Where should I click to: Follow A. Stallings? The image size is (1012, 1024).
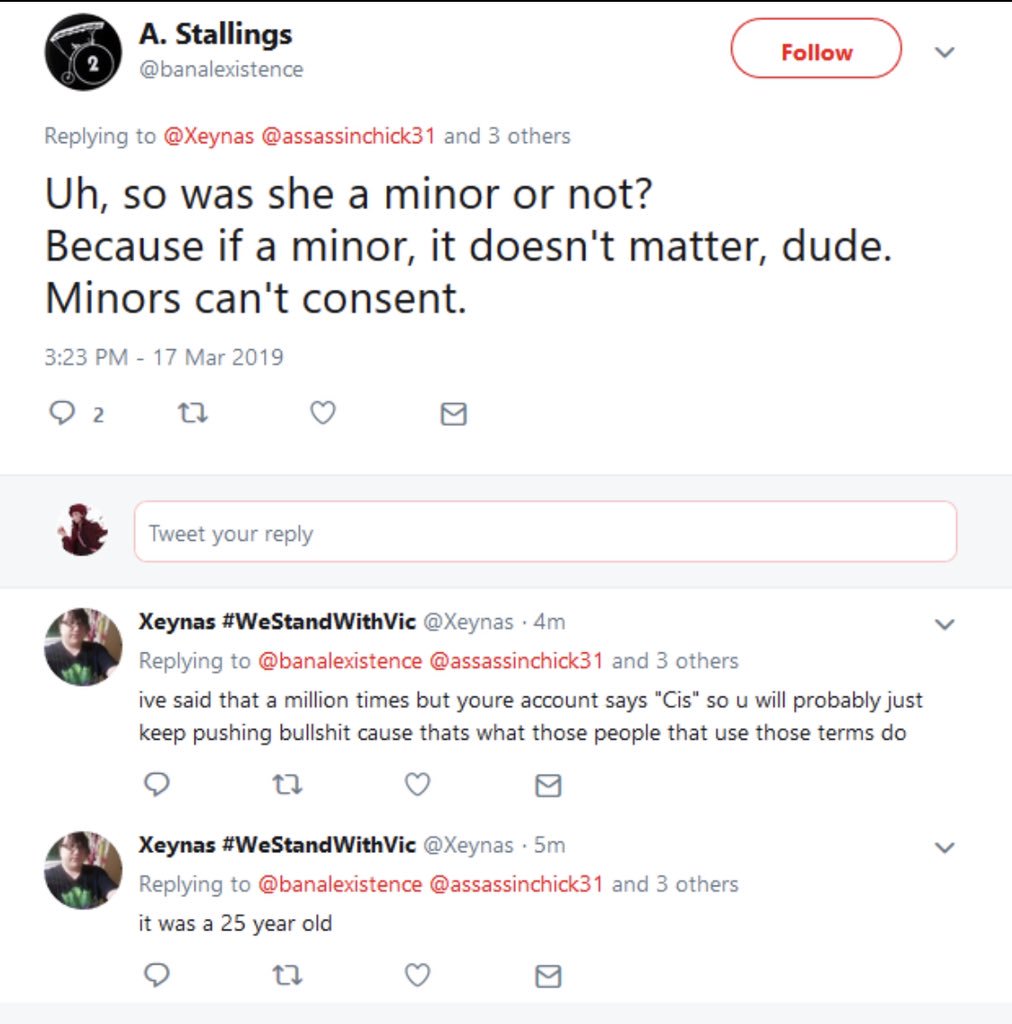point(816,52)
